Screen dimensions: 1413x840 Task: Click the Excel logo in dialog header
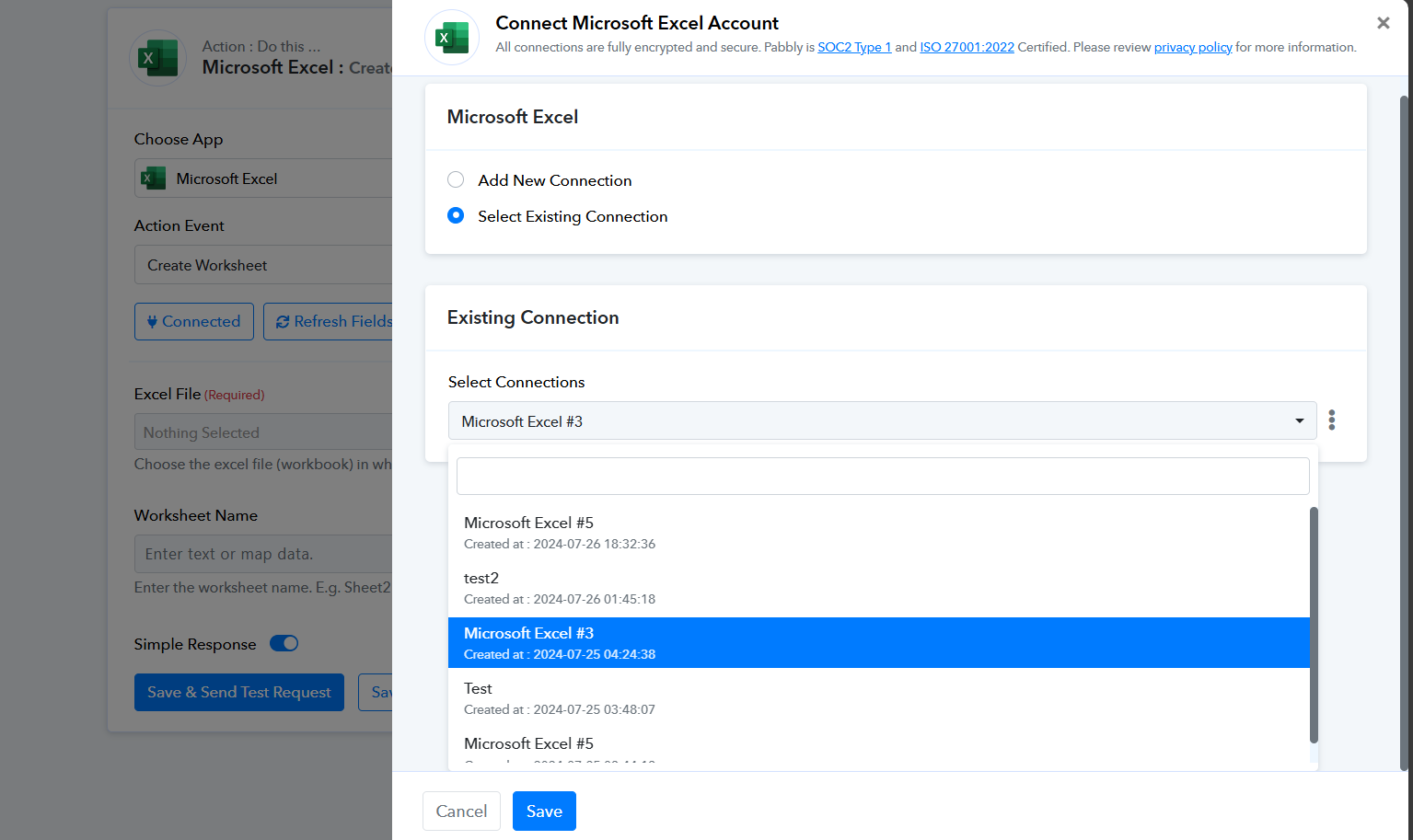click(452, 38)
